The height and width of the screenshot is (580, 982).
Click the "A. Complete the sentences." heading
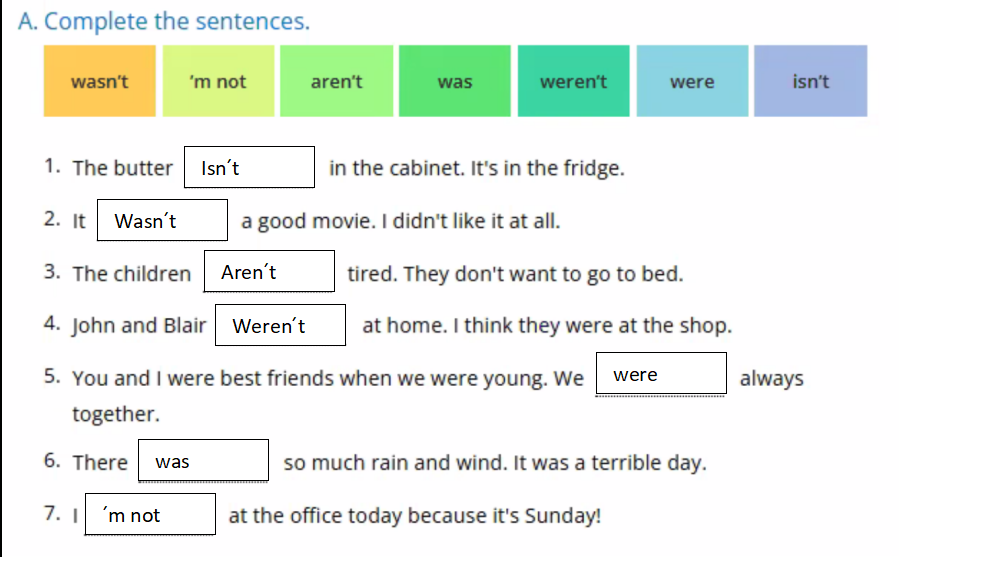[164, 21]
